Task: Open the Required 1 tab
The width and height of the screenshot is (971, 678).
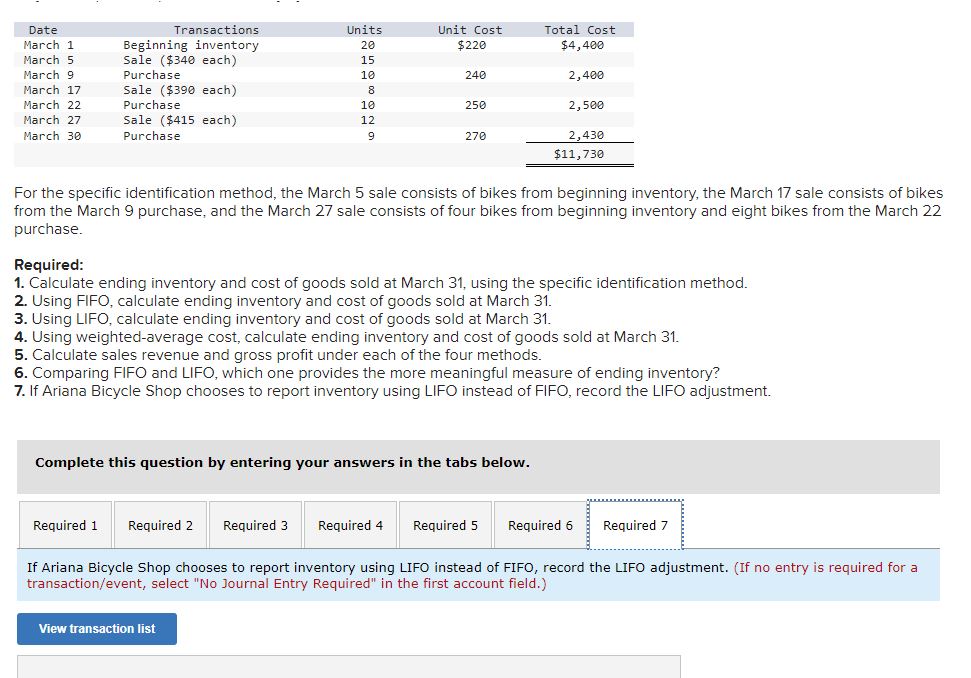Action: (x=65, y=525)
